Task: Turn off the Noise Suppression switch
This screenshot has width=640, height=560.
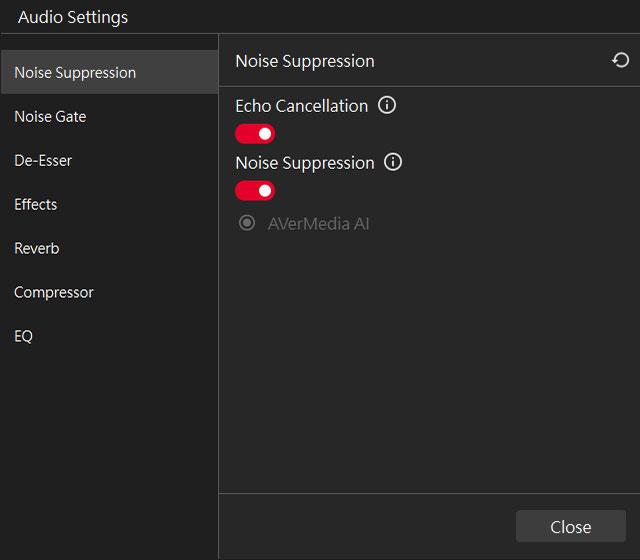Action: point(255,190)
